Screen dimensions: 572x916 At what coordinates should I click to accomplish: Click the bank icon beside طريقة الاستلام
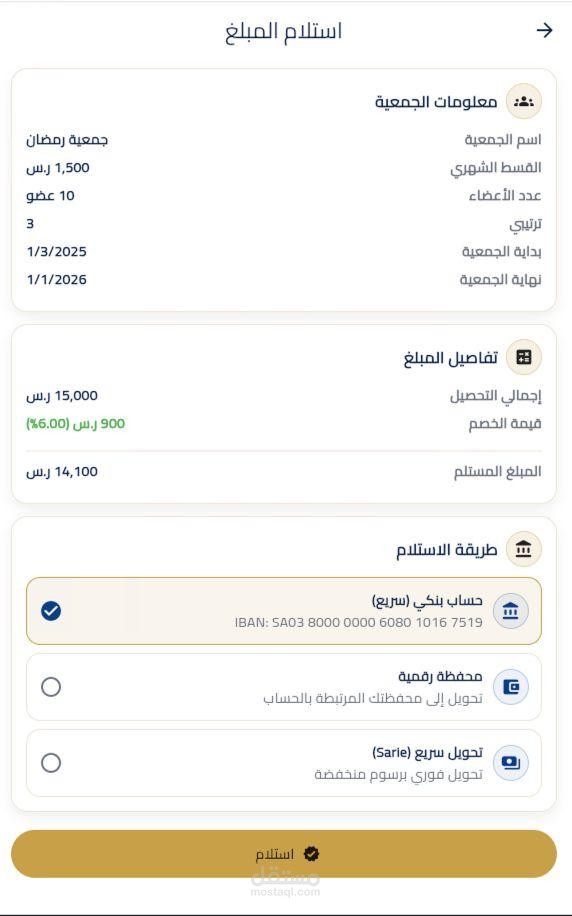tap(524, 549)
